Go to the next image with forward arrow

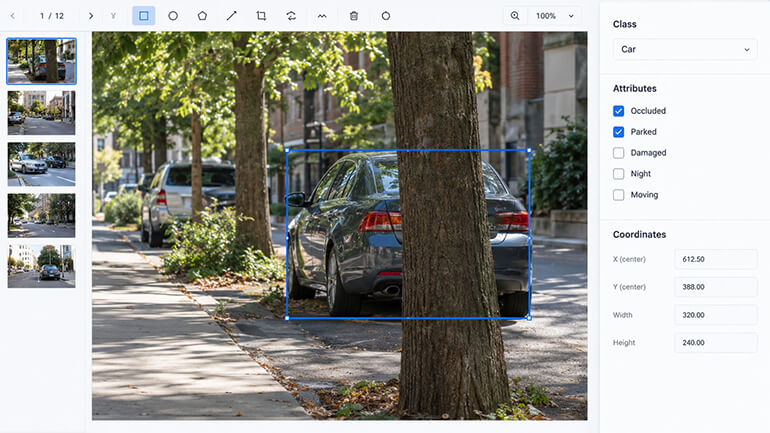(91, 16)
